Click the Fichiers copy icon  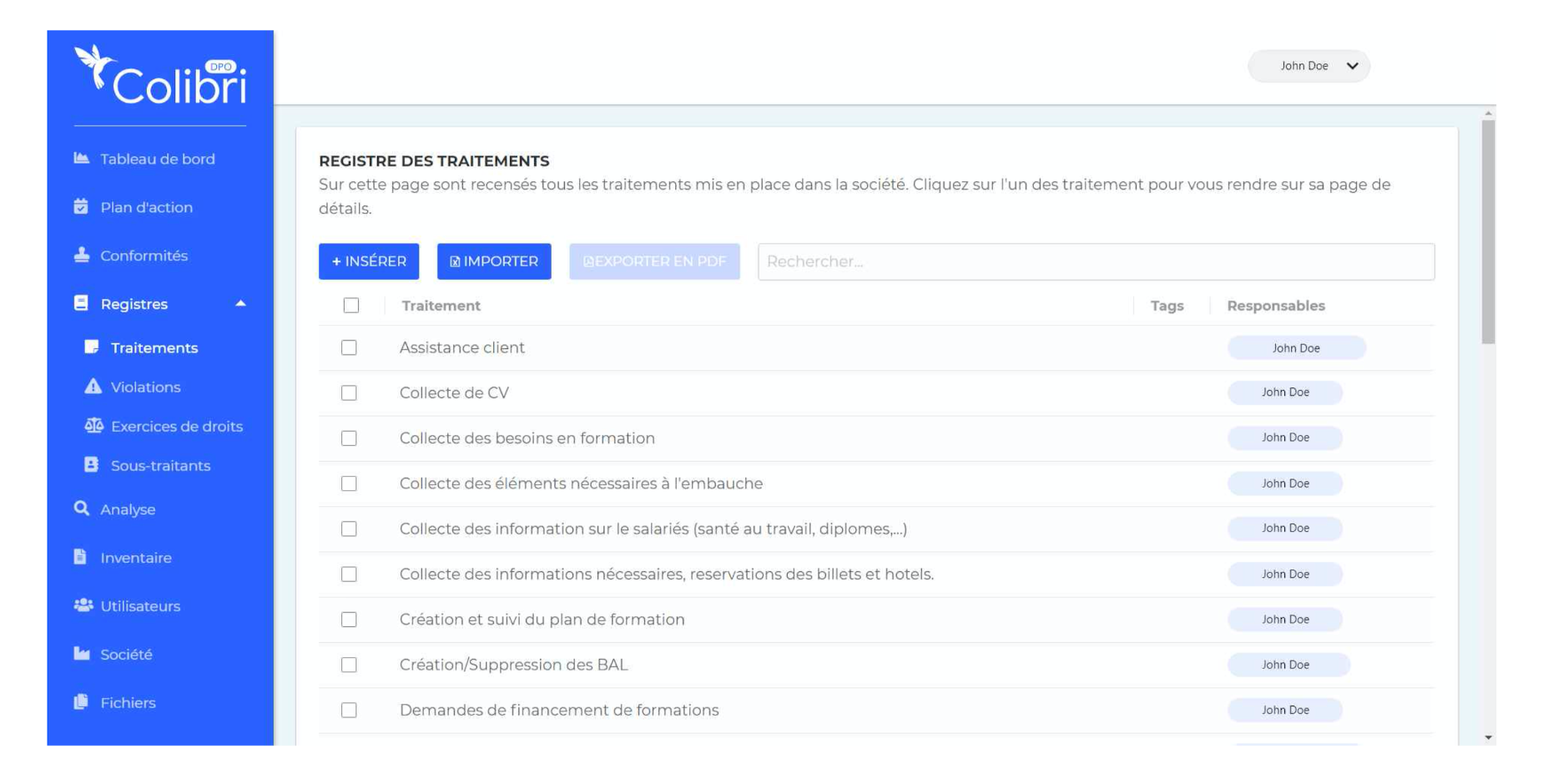click(x=81, y=701)
